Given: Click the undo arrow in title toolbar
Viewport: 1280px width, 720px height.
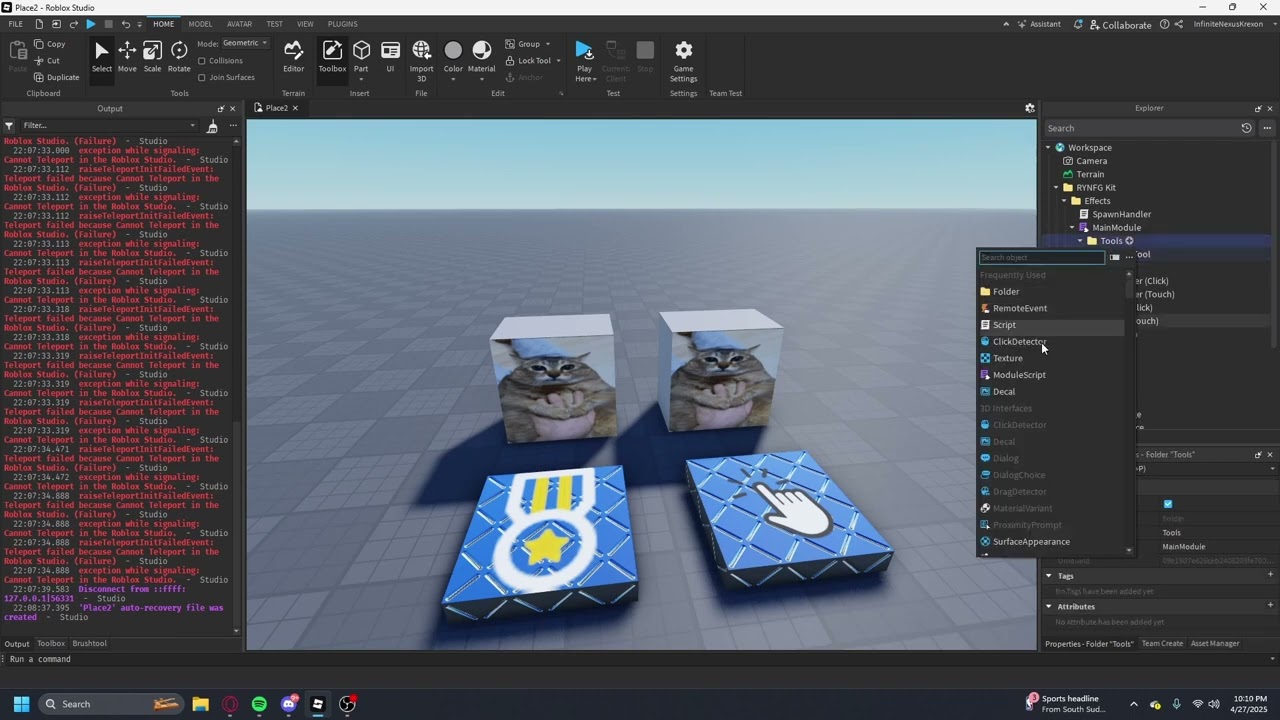Looking at the screenshot, I should point(125,24).
